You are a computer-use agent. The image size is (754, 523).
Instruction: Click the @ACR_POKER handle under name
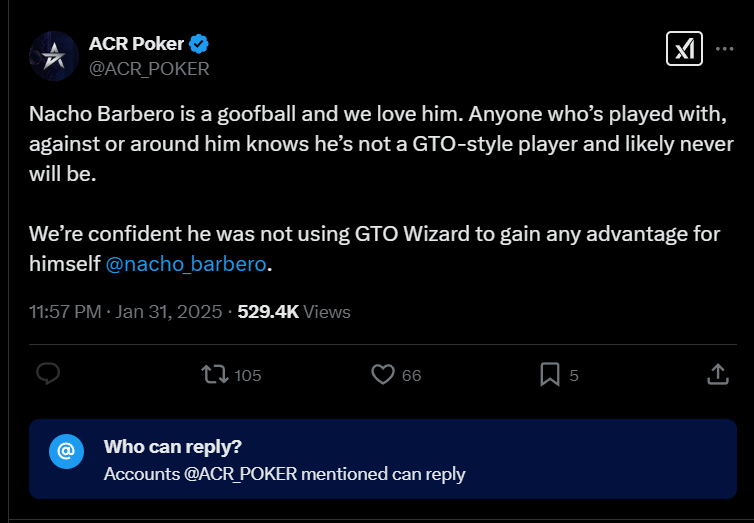149,68
